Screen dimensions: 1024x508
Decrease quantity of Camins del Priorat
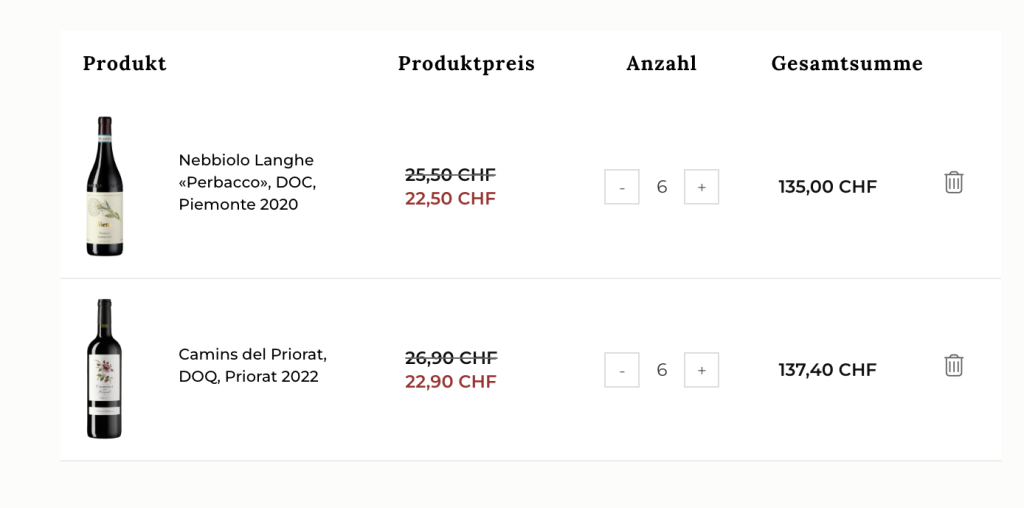pos(622,370)
